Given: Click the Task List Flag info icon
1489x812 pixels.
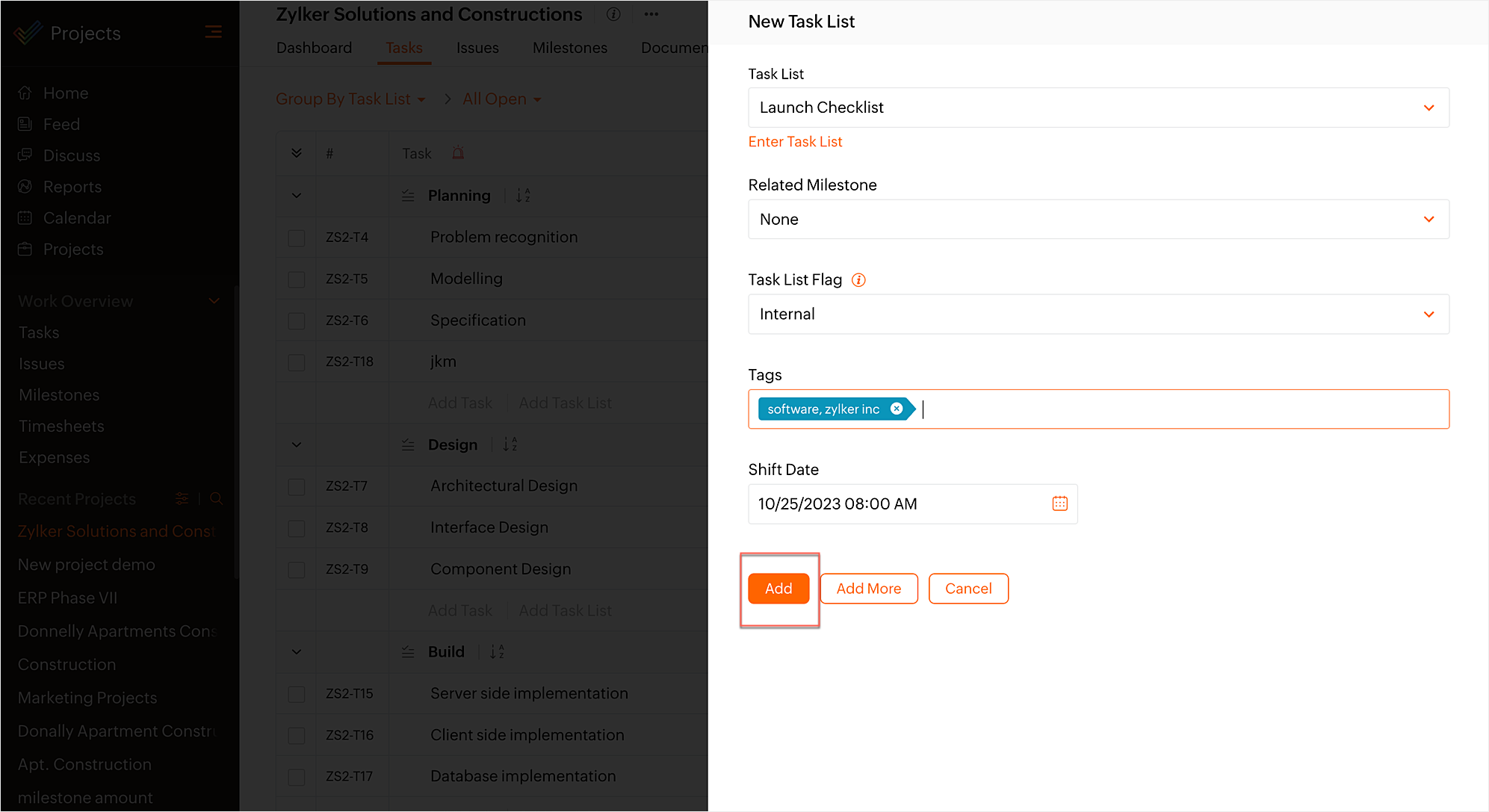Looking at the screenshot, I should click(858, 280).
